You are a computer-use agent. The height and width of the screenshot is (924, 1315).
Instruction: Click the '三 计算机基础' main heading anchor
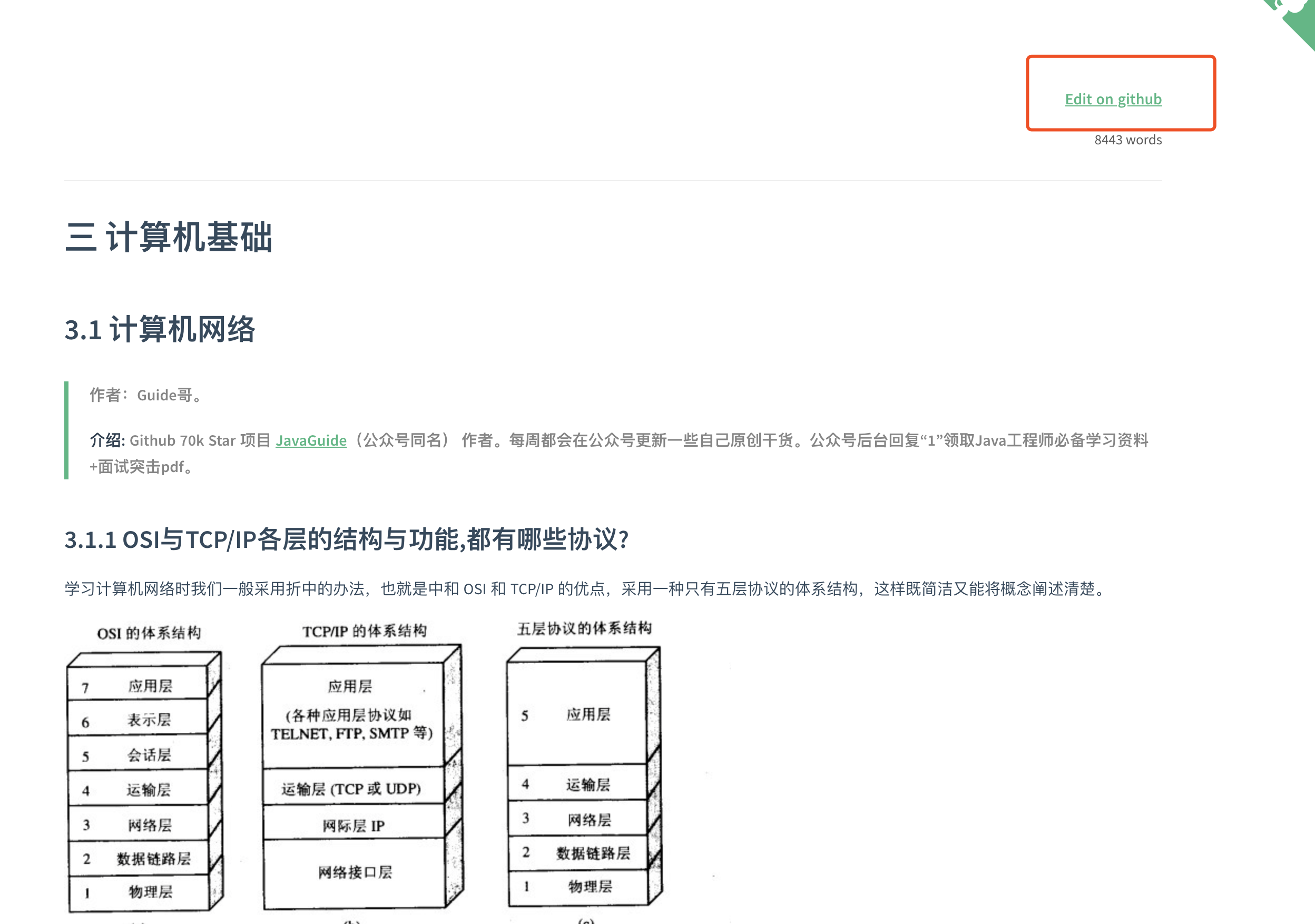[169, 237]
